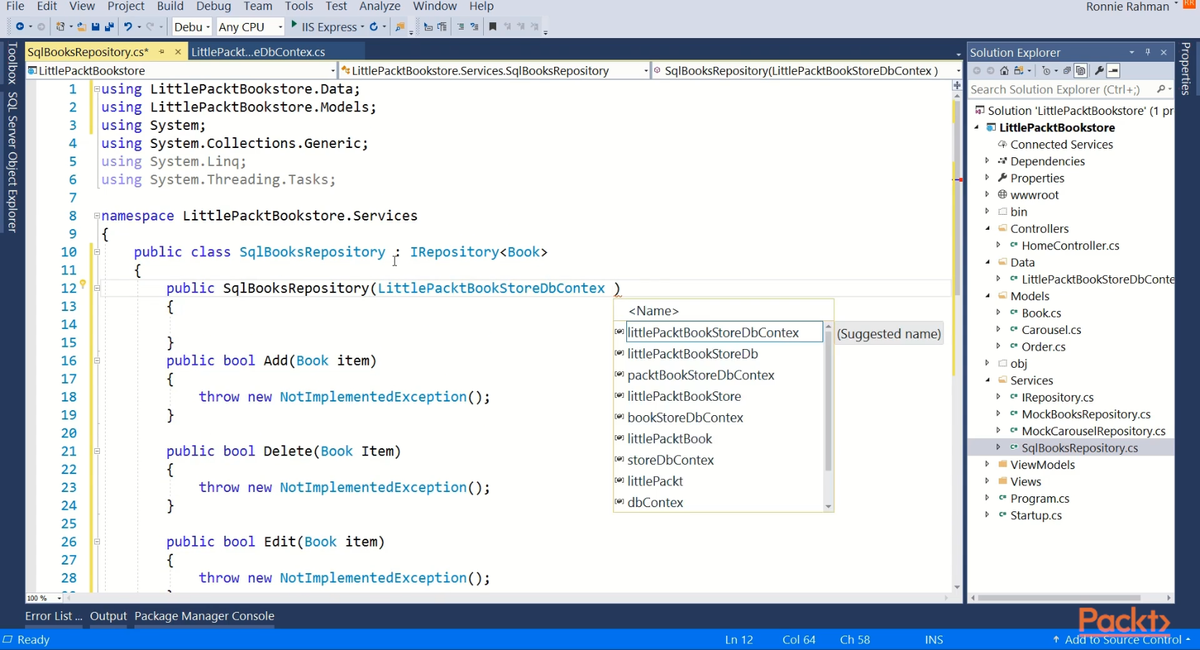
Task: Click the Pending Changes Filter clock icon
Action: 1046,71
